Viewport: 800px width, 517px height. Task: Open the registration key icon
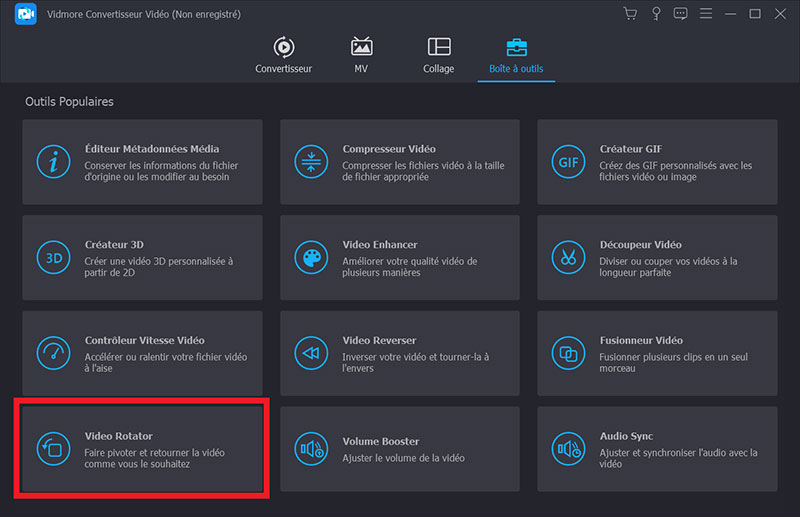coord(656,14)
